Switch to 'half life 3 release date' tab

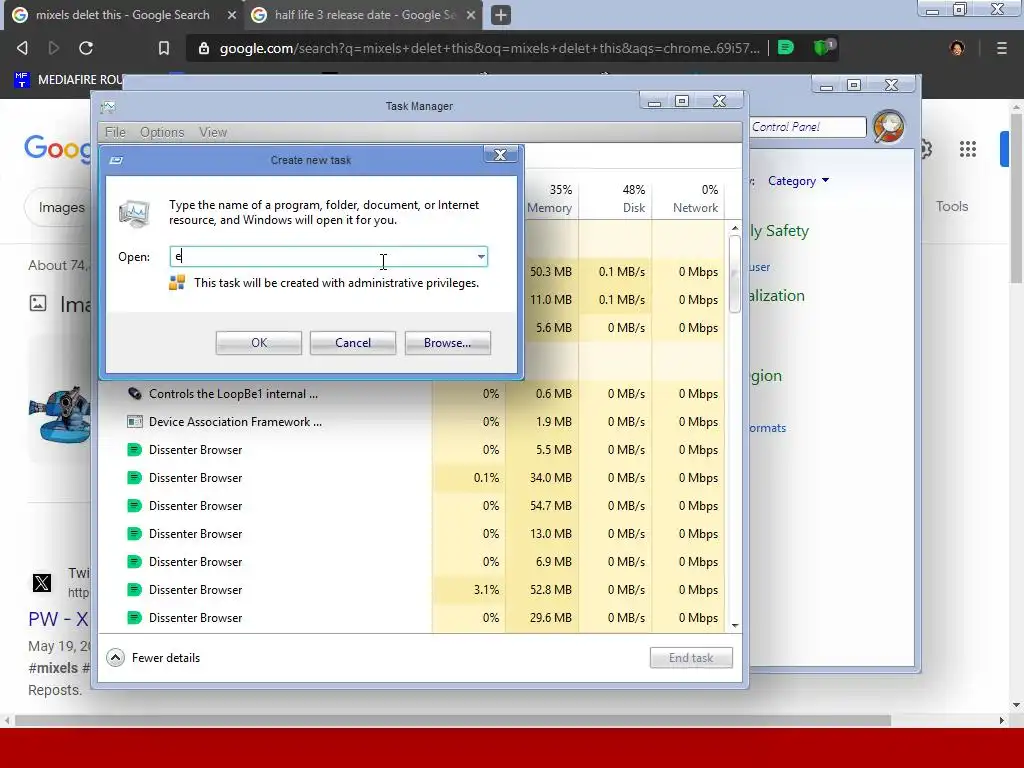pyautogui.click(x=364, y=15)
